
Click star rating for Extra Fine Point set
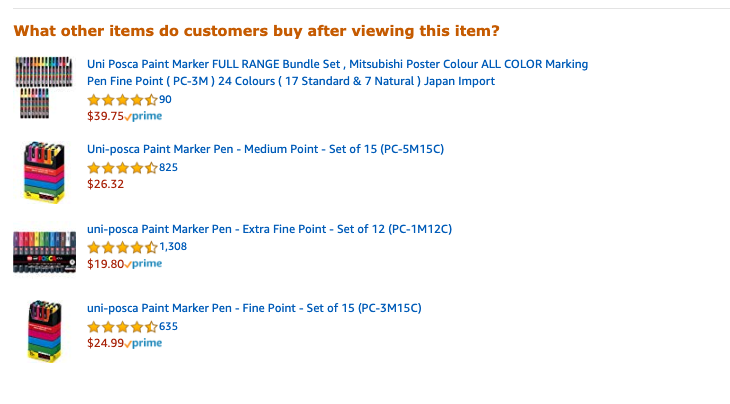pyautogui.click(x=122, y=247)
